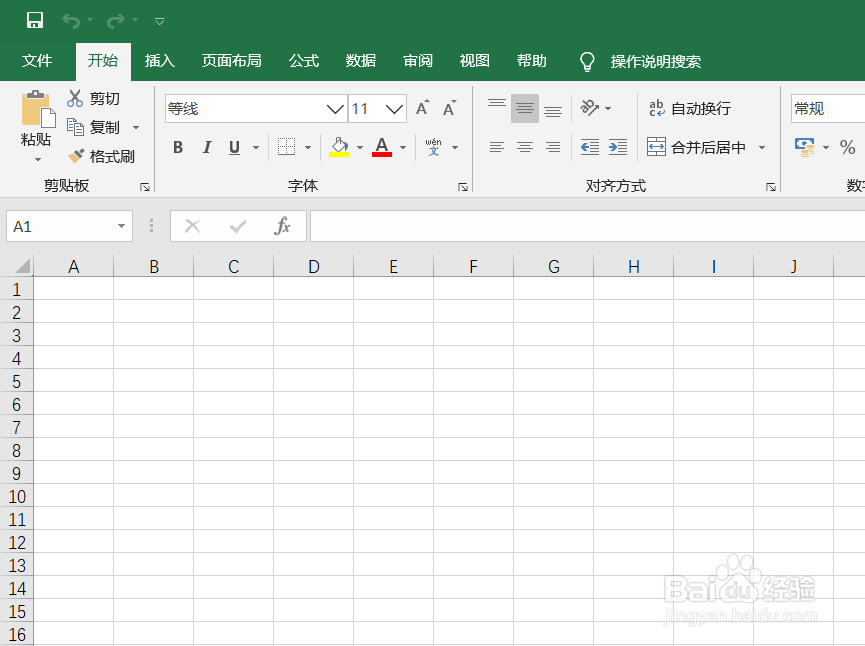The image size is (865, 646).
Task: Click the 格式刷 format painter
Action: 101,157
